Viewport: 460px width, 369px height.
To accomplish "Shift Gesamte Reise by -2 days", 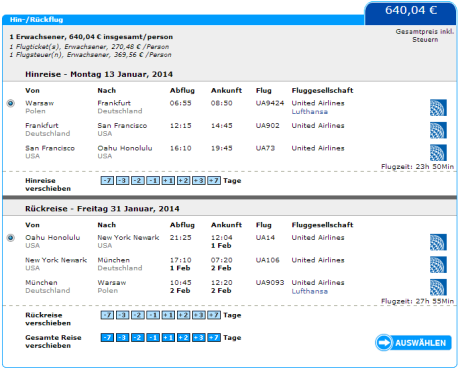I will [138, 338].
